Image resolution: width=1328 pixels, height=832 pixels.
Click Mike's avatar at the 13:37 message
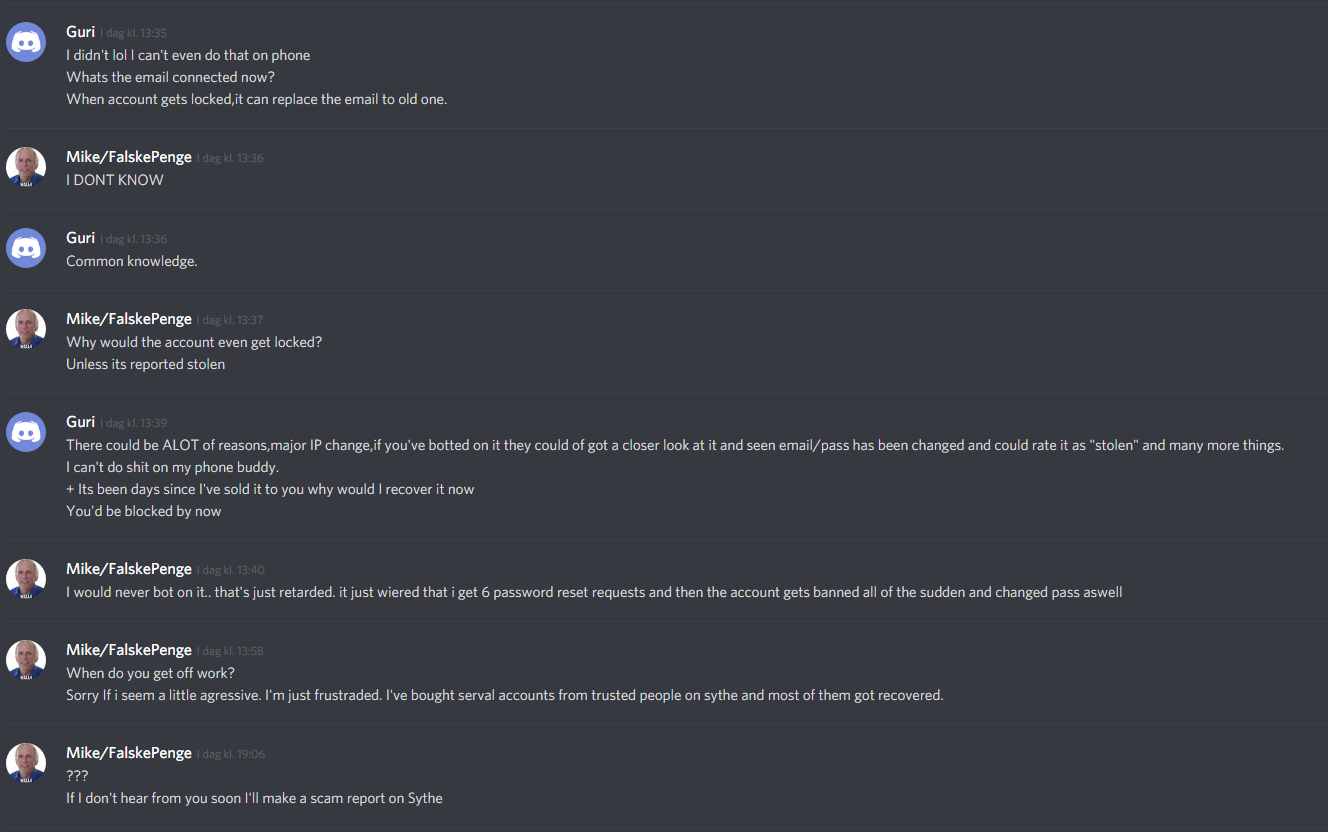26,329
